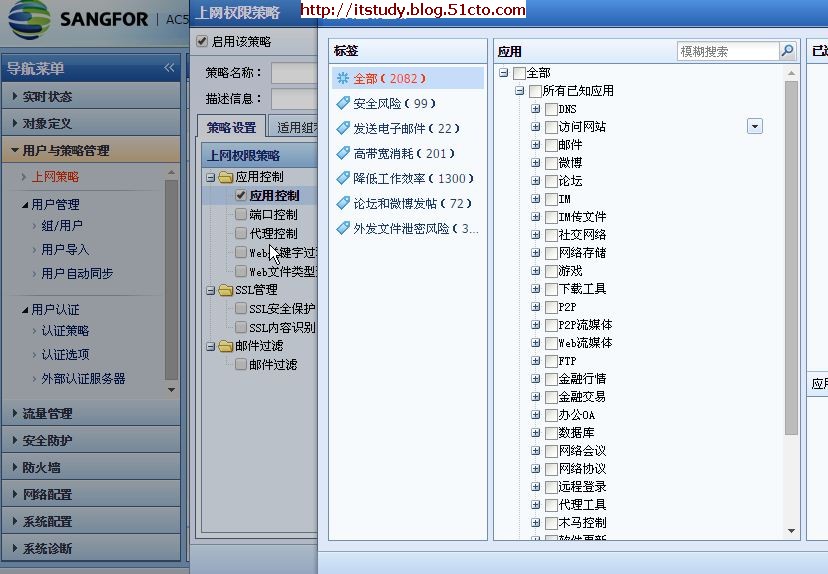Collapse the 用户管理 section
This screenshot has height=574, width=828.
point(25,205)
